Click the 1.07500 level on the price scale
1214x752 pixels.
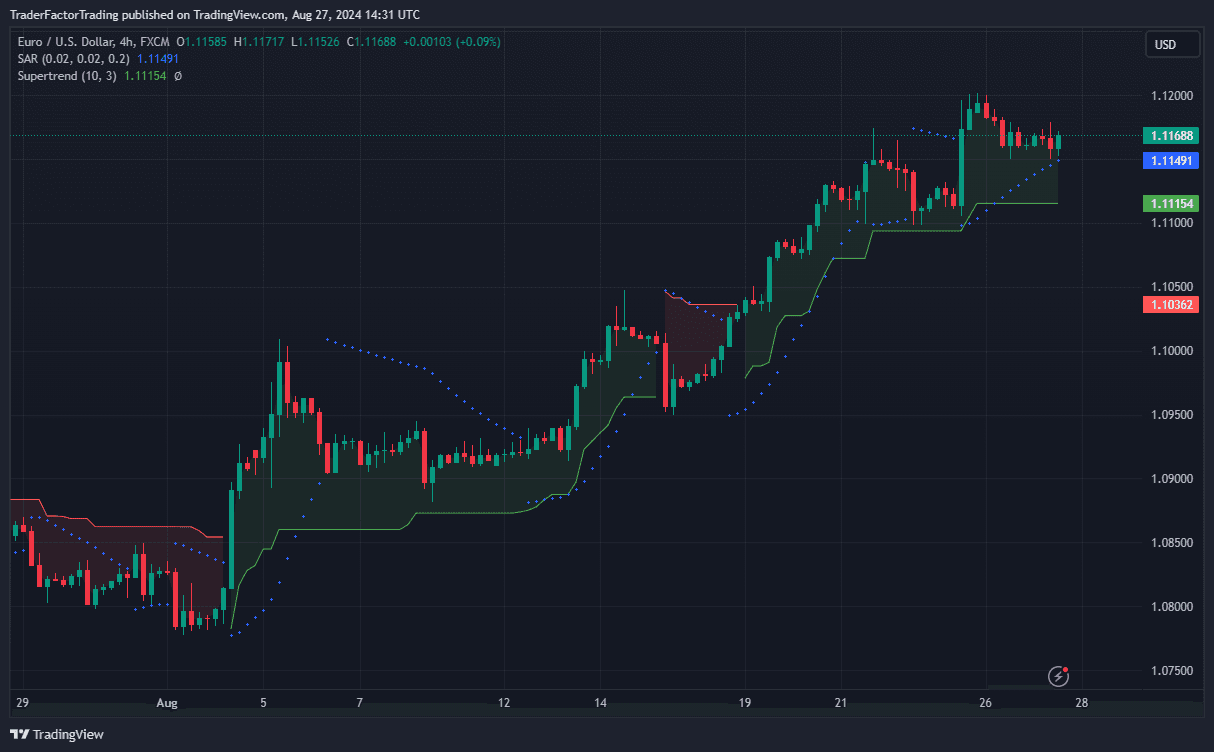click(x=1171, y=670)
